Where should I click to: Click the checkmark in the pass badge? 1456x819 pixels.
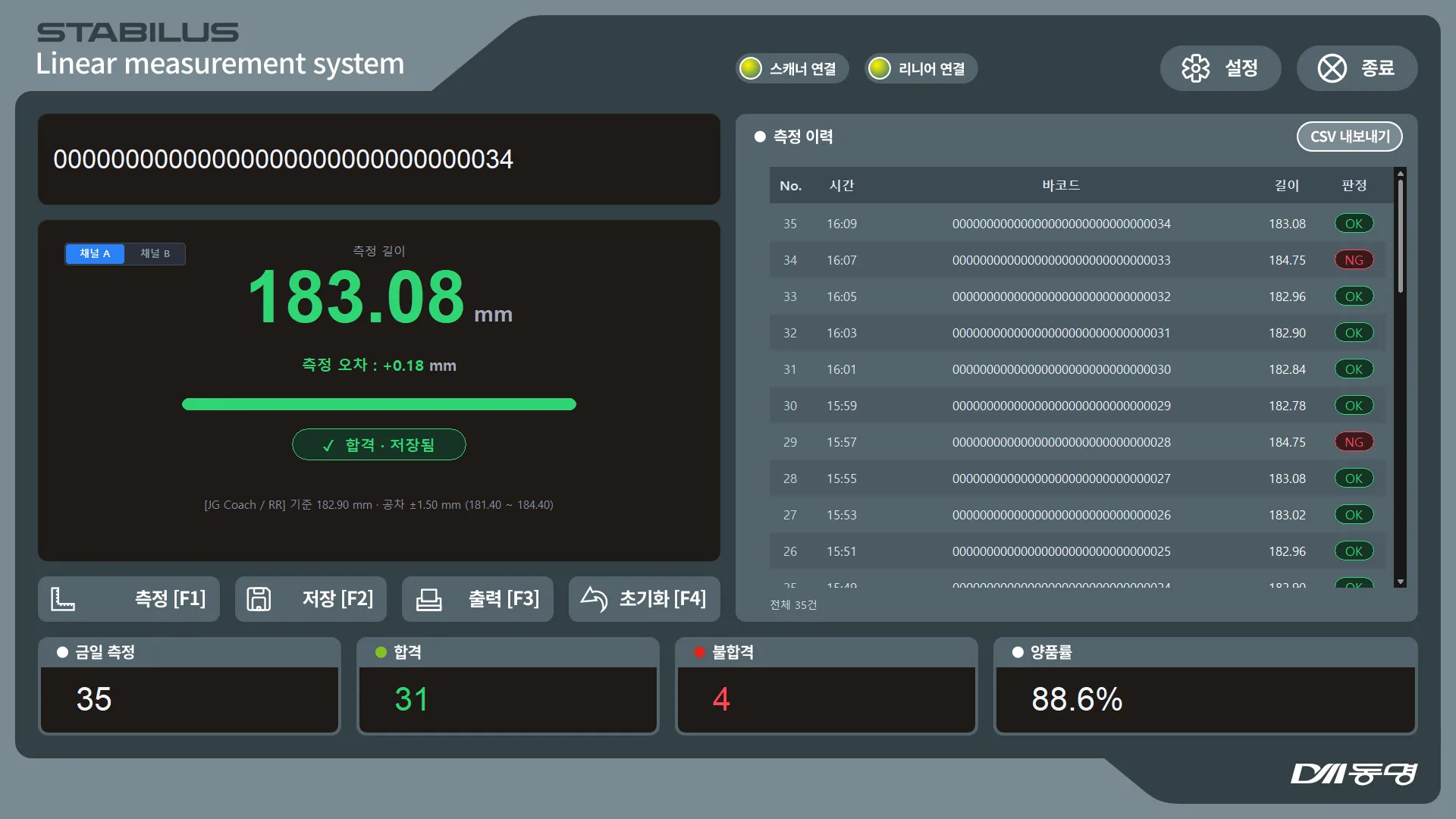point(328,445)
